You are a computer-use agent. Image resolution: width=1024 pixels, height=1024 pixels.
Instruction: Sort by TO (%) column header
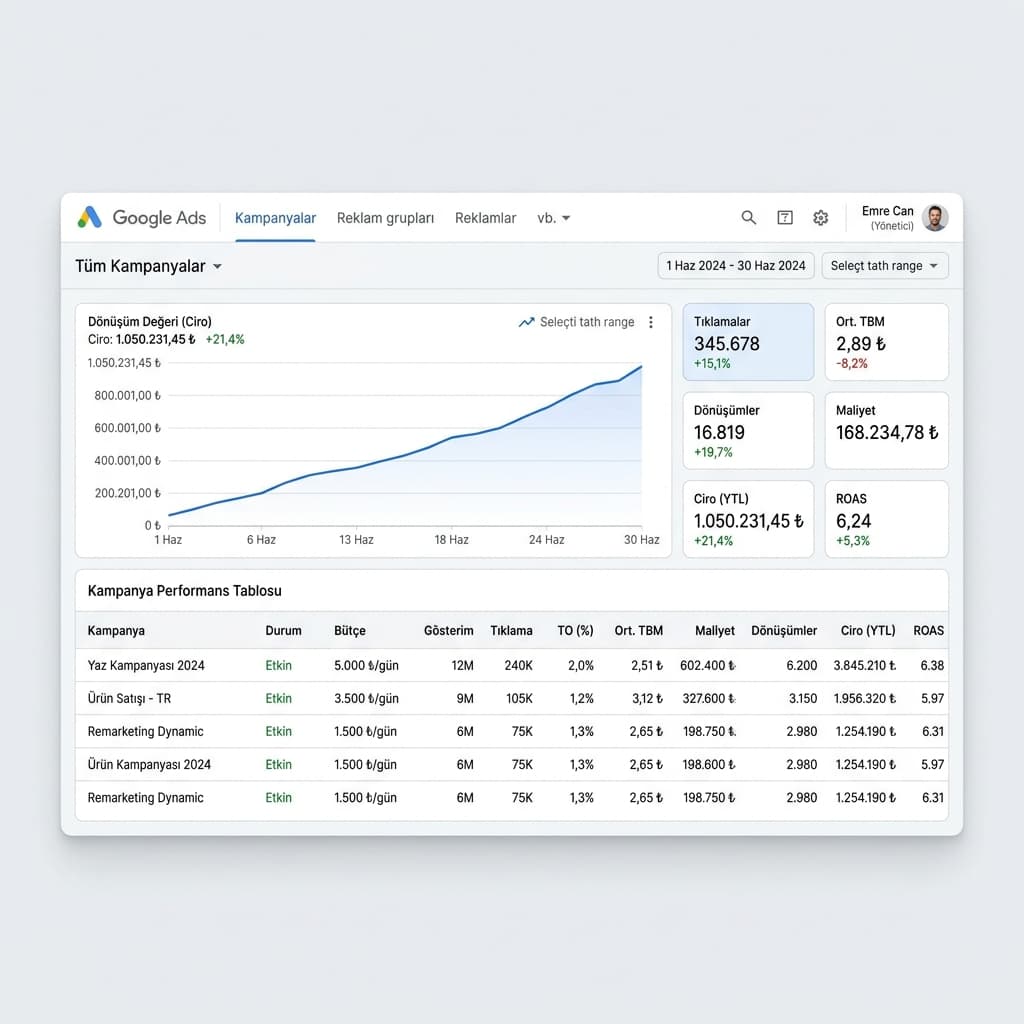(575, 631)
